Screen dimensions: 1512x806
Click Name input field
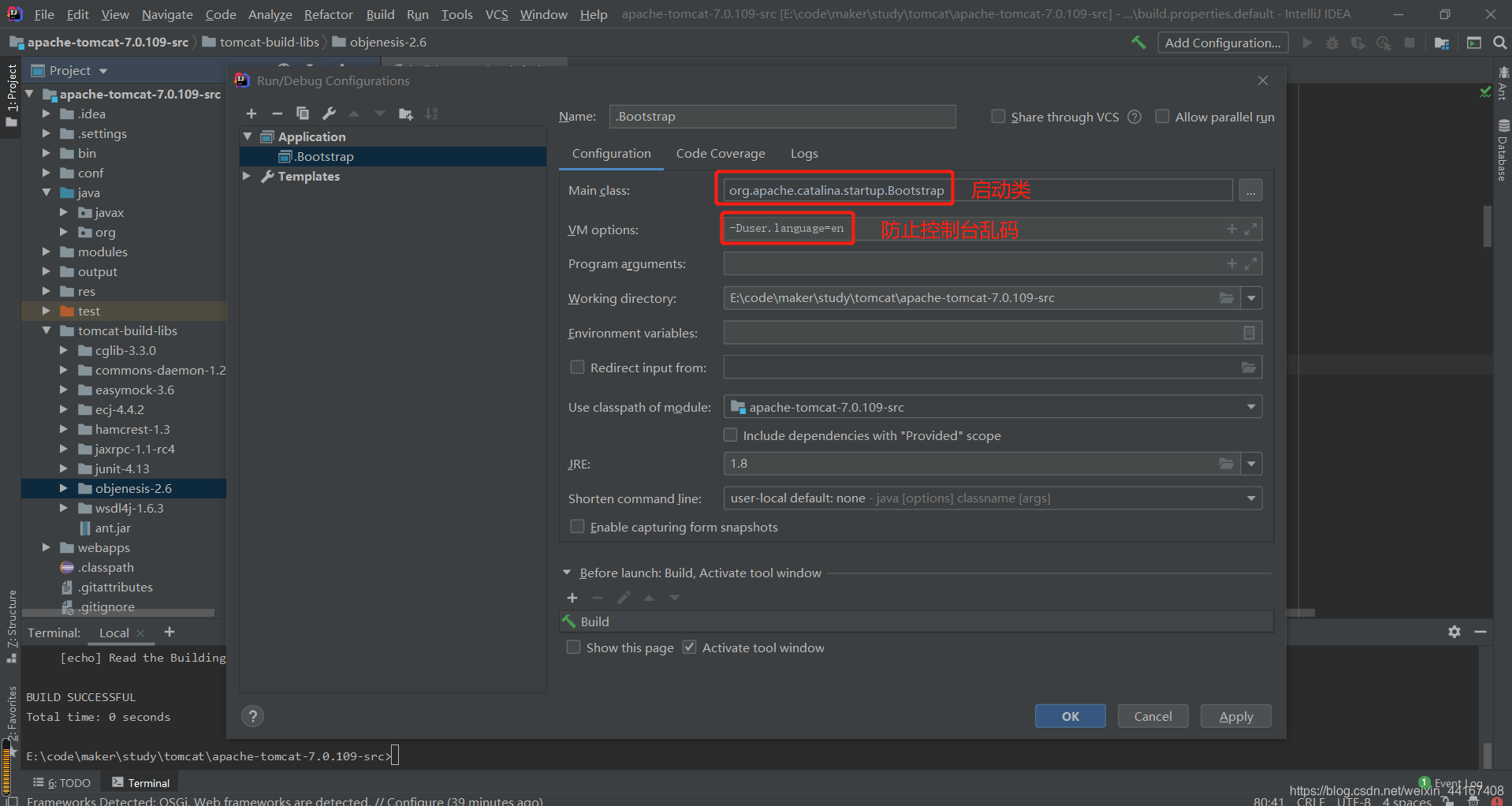point(782,117)
